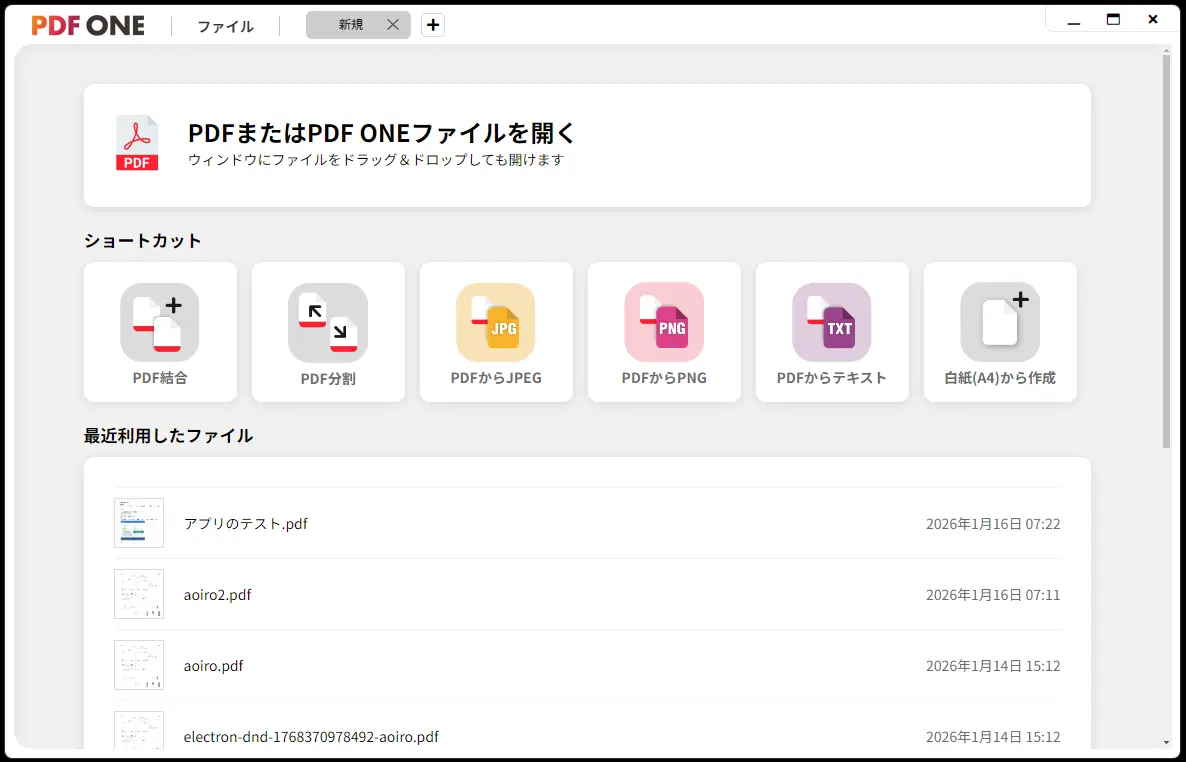Add a new tab with plus button
Image resolution: width=1186 pixels, height=762 pixels.
[433, 25]
